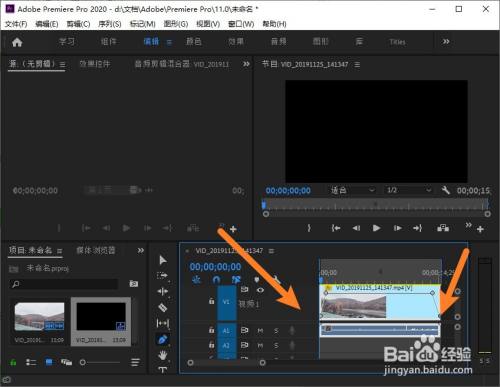Open the zoom level dropdown showing 适合
500x387 pixels.
click(x=352, y=190)
